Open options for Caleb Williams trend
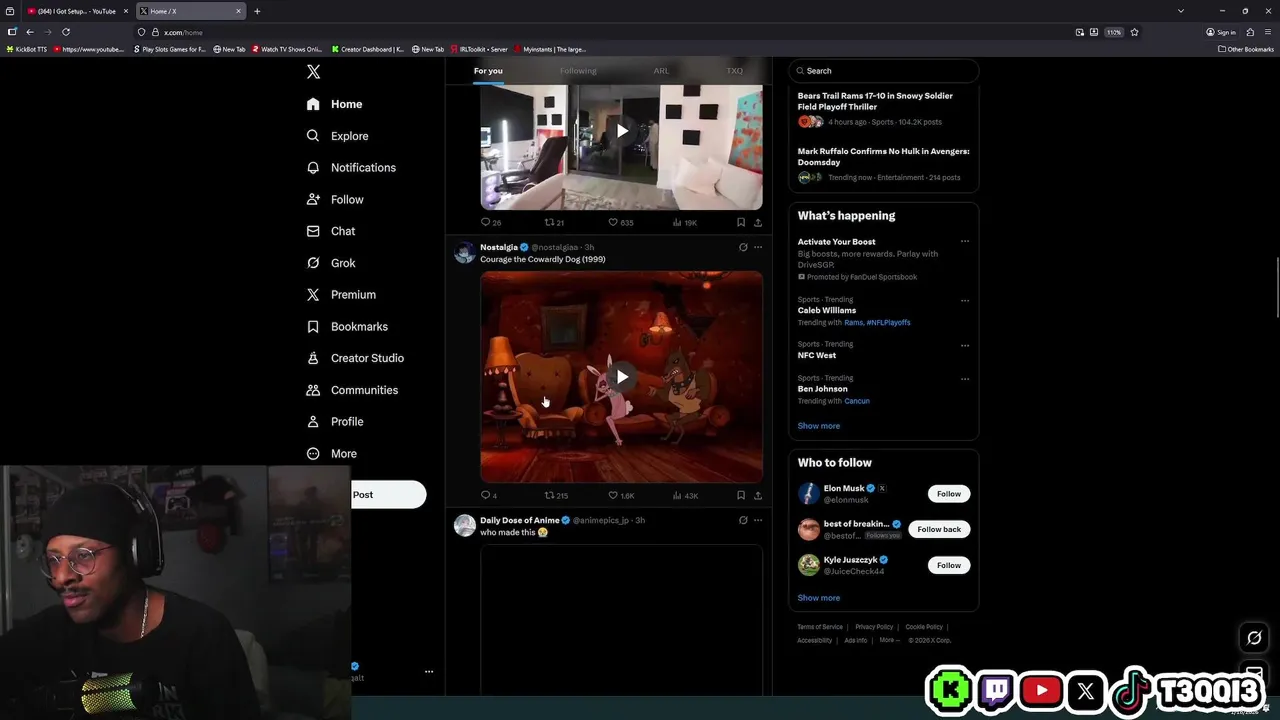Viewport: 1280px width, 720px height. point(965,300)
